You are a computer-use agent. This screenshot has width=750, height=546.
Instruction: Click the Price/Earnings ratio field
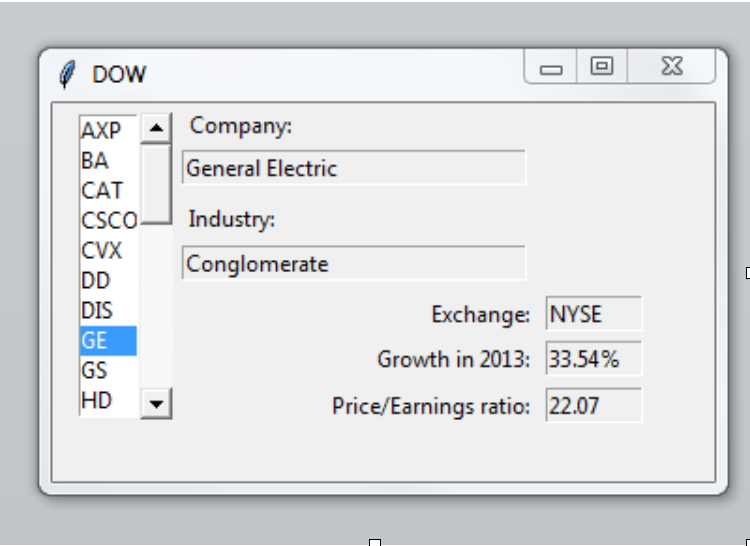(x=593, y=406)
